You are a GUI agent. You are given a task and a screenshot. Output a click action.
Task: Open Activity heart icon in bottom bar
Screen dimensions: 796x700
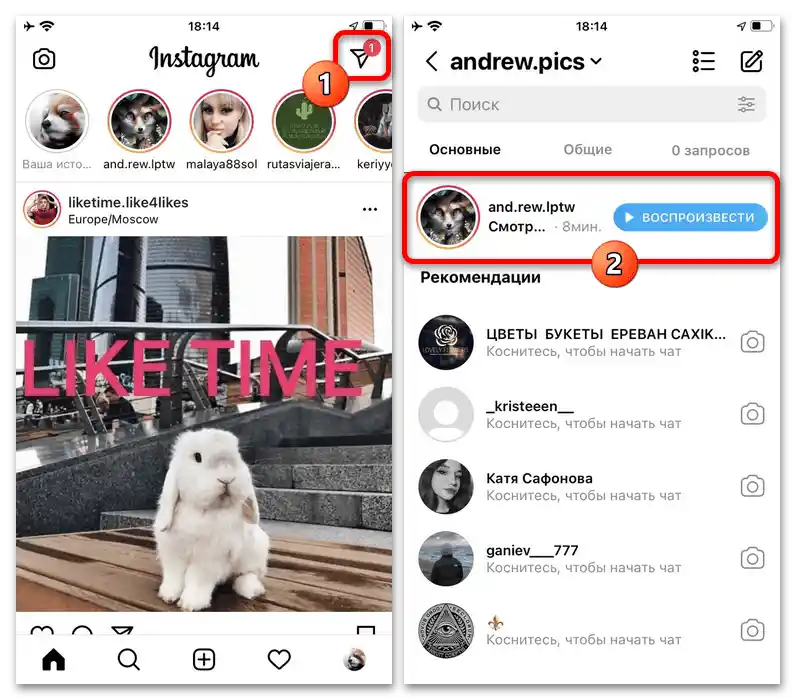279,659
